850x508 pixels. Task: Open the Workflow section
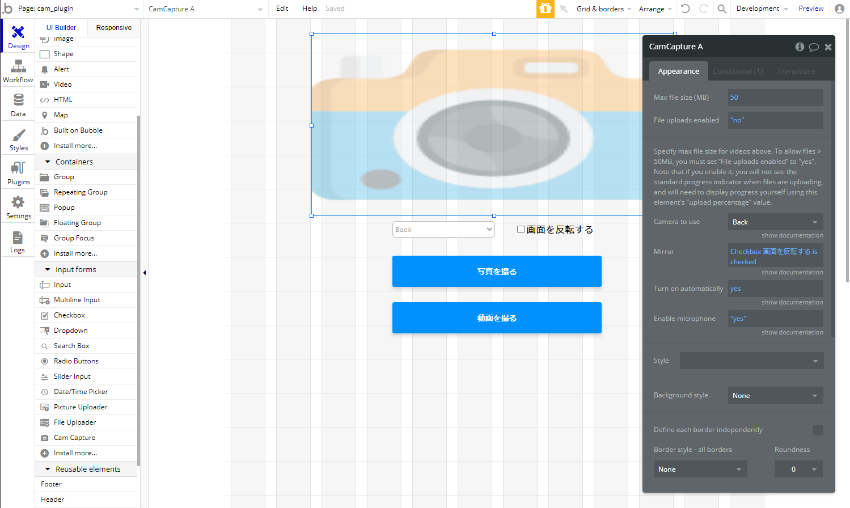[18, 70]
